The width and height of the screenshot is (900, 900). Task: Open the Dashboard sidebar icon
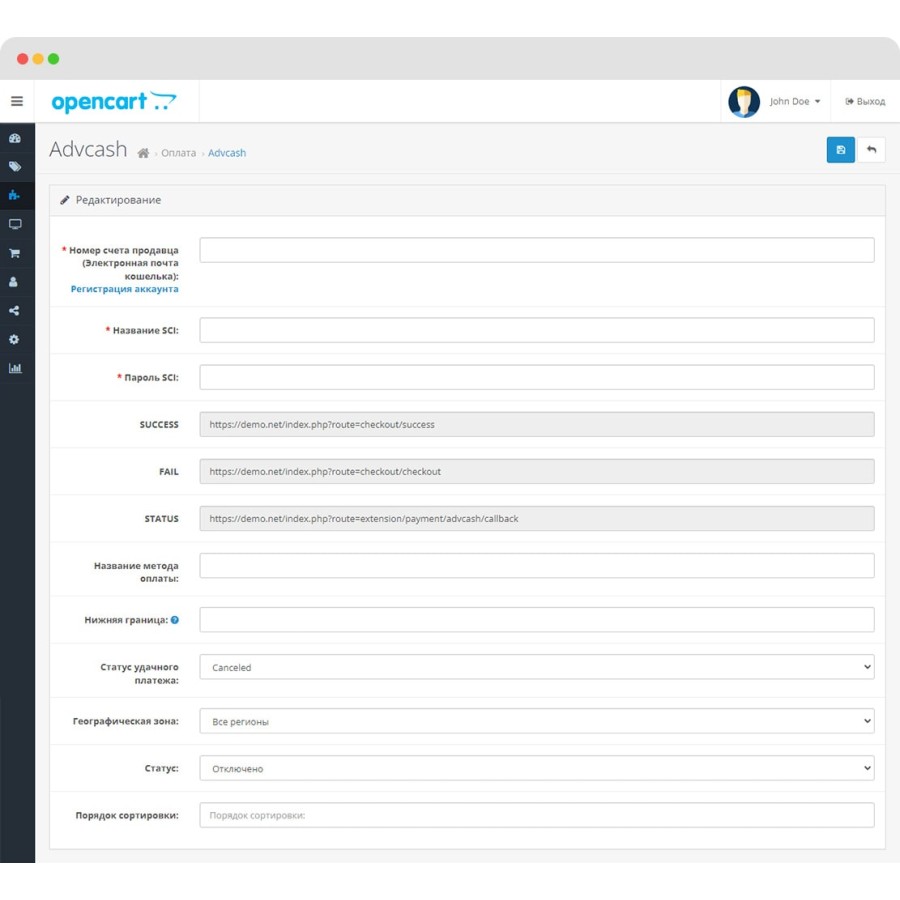coord(15,138)
